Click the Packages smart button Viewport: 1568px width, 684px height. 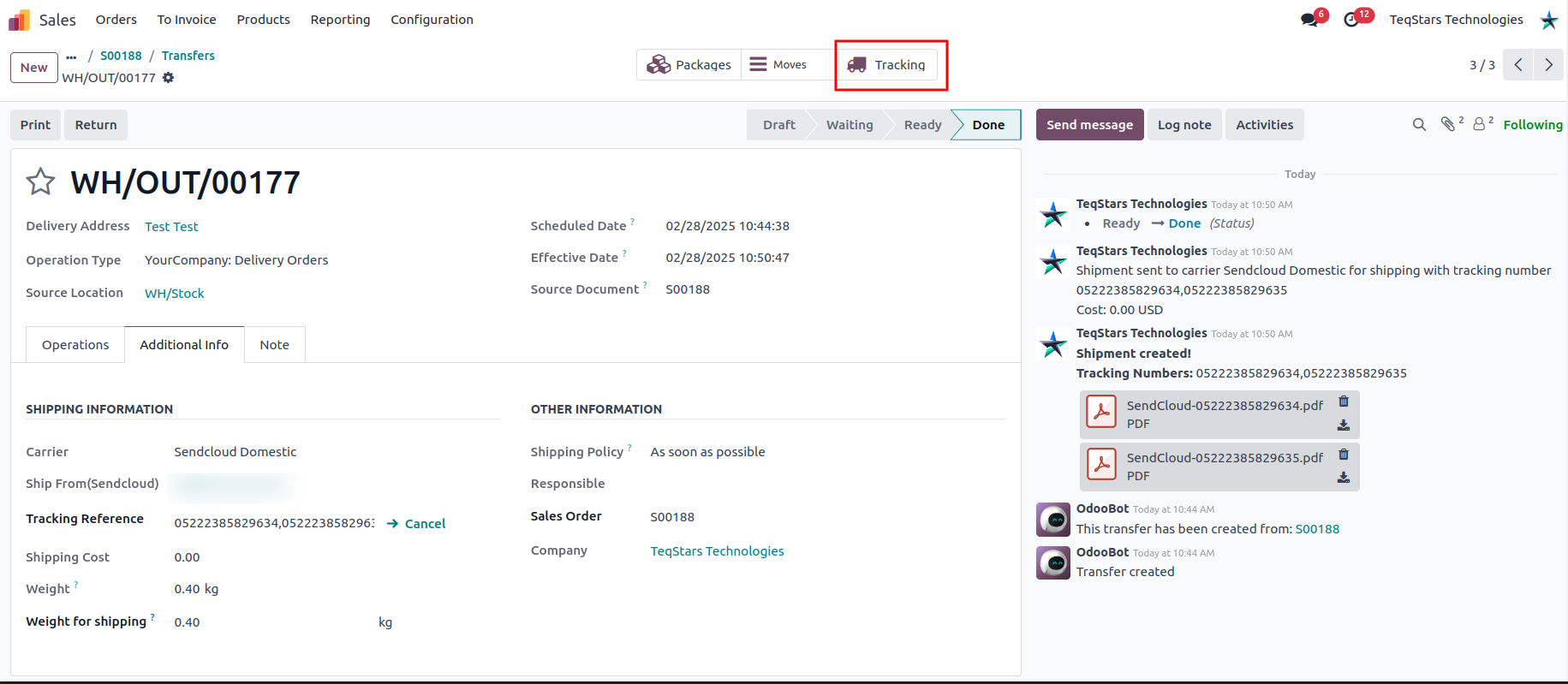tap(689, 65)
